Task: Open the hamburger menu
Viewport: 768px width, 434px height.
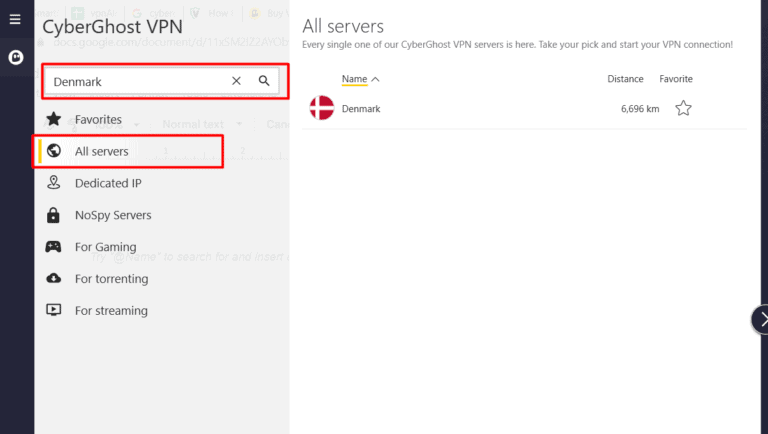Action: 14,19
